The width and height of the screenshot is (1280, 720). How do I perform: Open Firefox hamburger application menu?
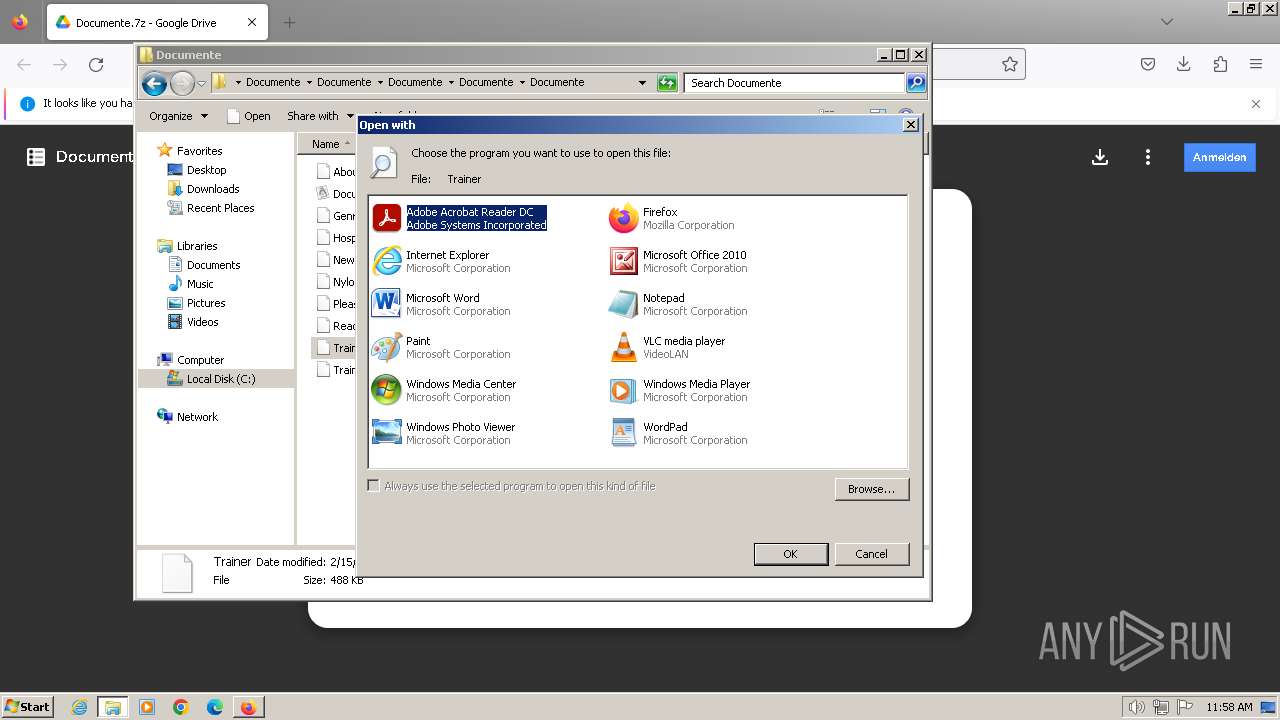1256,65
